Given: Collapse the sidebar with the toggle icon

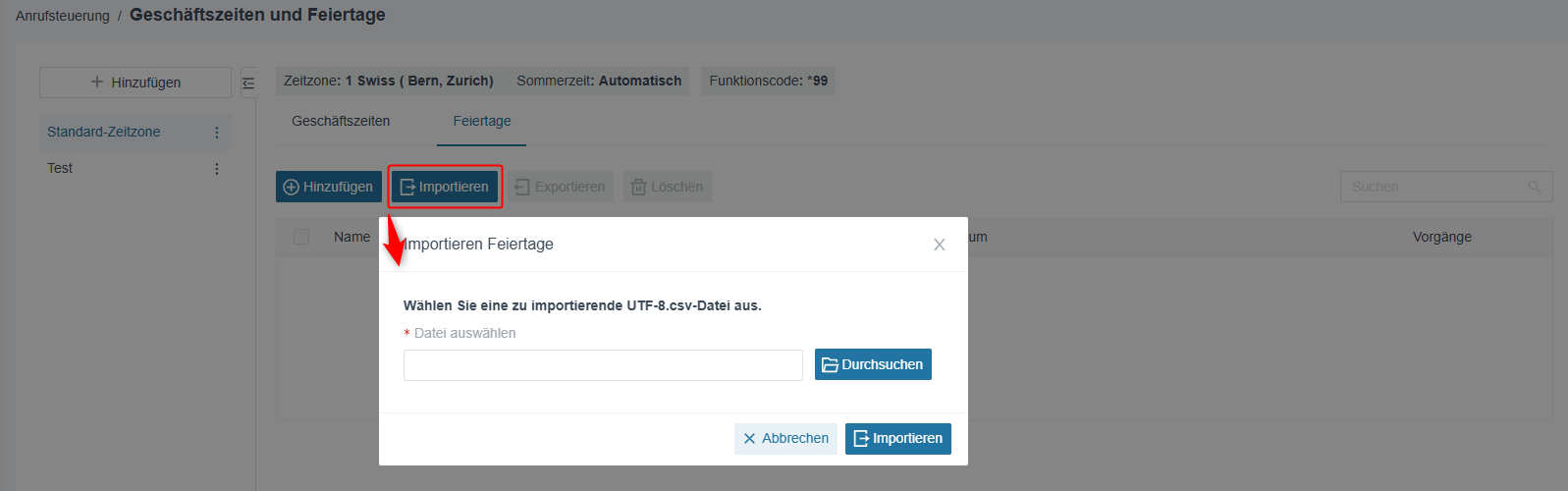Looking at the screenshot, I should [x=248, y=83].
